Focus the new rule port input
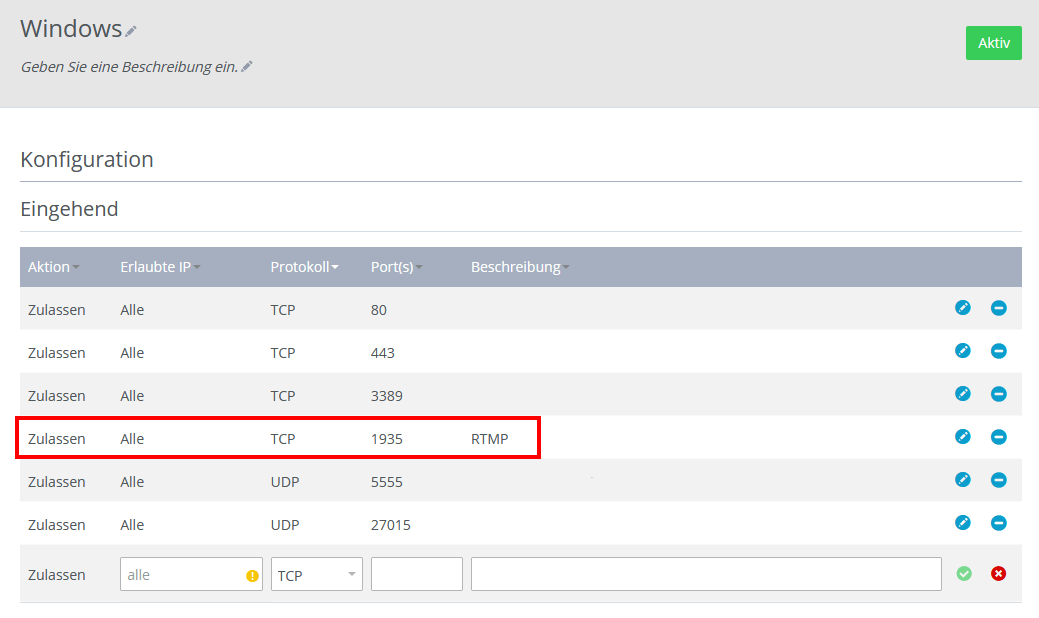 point(416,575)
